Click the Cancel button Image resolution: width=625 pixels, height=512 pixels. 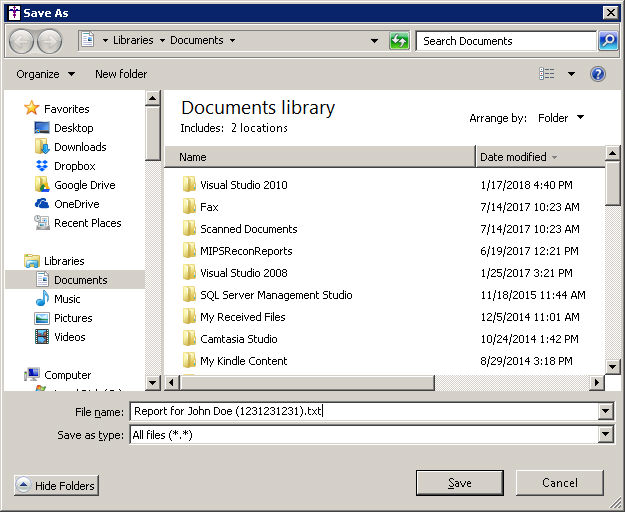559,483
